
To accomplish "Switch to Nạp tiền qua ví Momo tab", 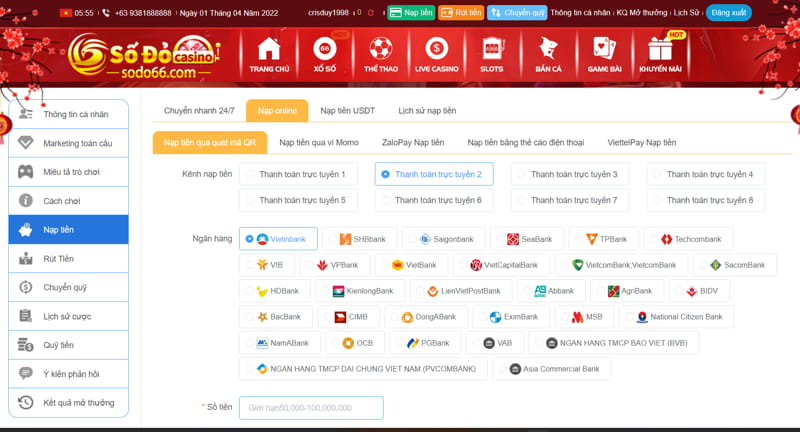I will 318,143.
